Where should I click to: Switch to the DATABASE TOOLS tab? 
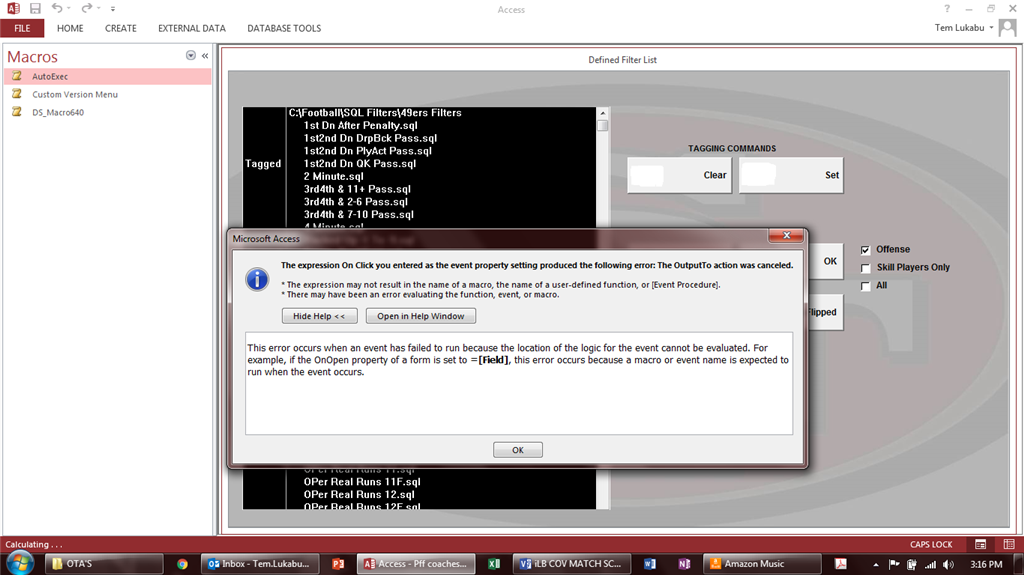click(284, 28)
